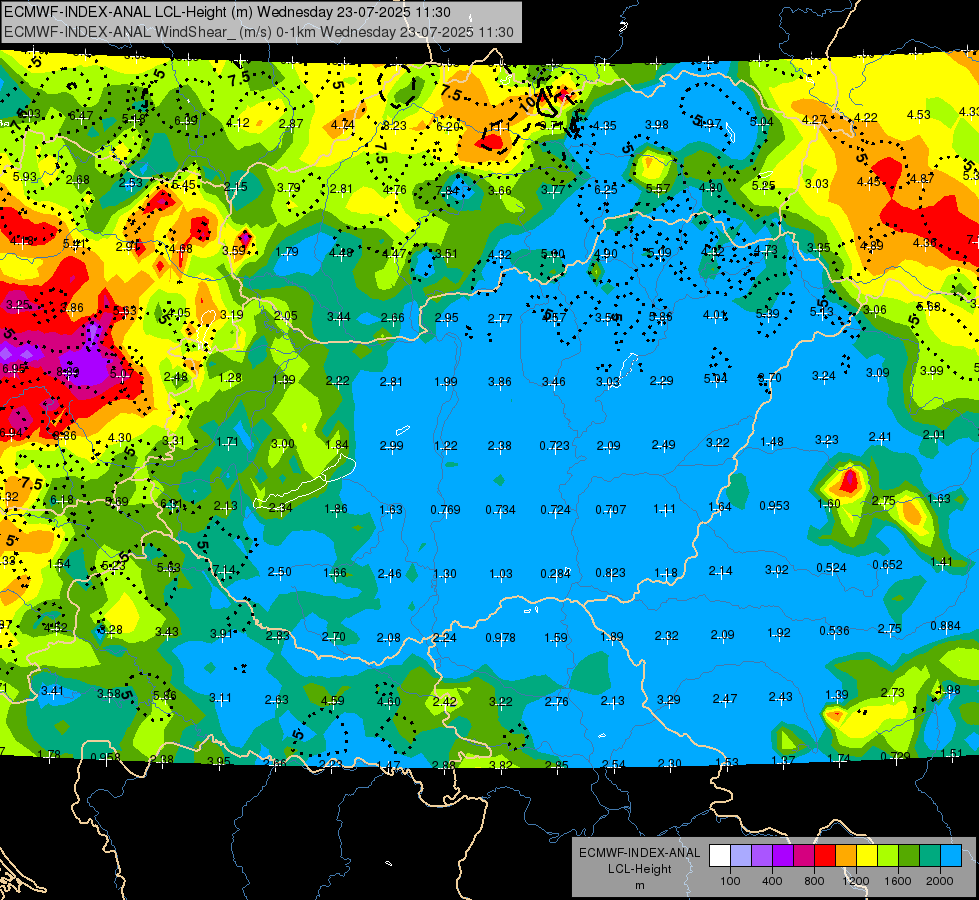The image size is (979, 900).
Task: Click the wind shear value '3.02'
Action: tap(777, 570)
